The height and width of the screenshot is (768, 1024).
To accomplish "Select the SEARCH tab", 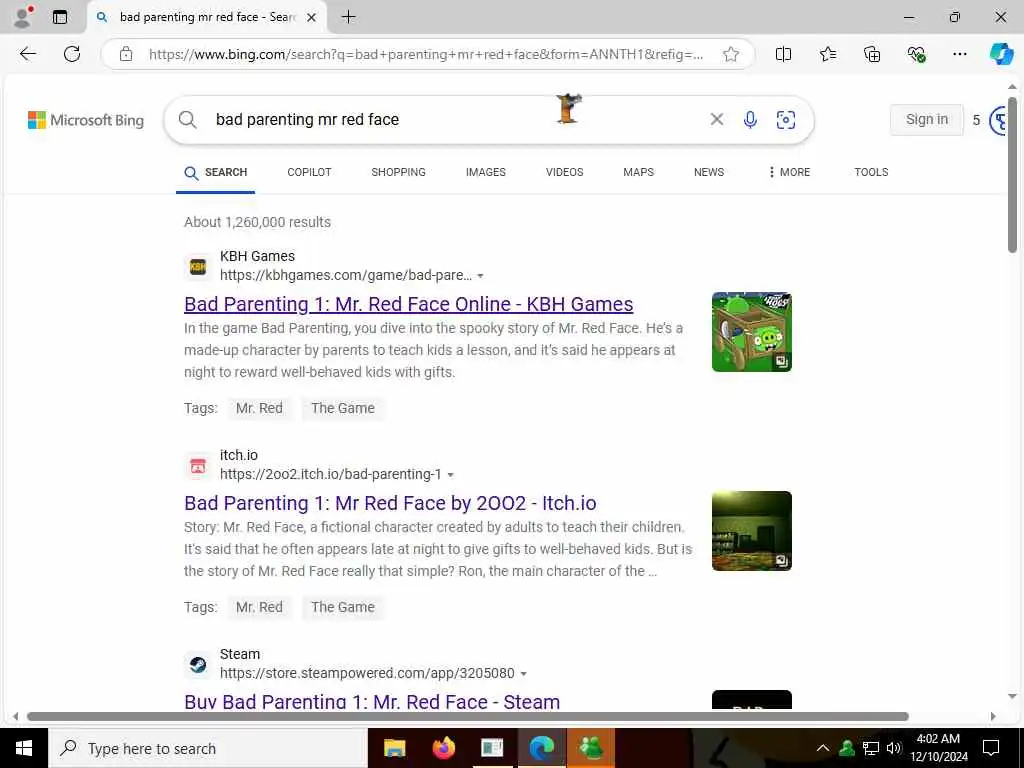I will coord(216,172).
